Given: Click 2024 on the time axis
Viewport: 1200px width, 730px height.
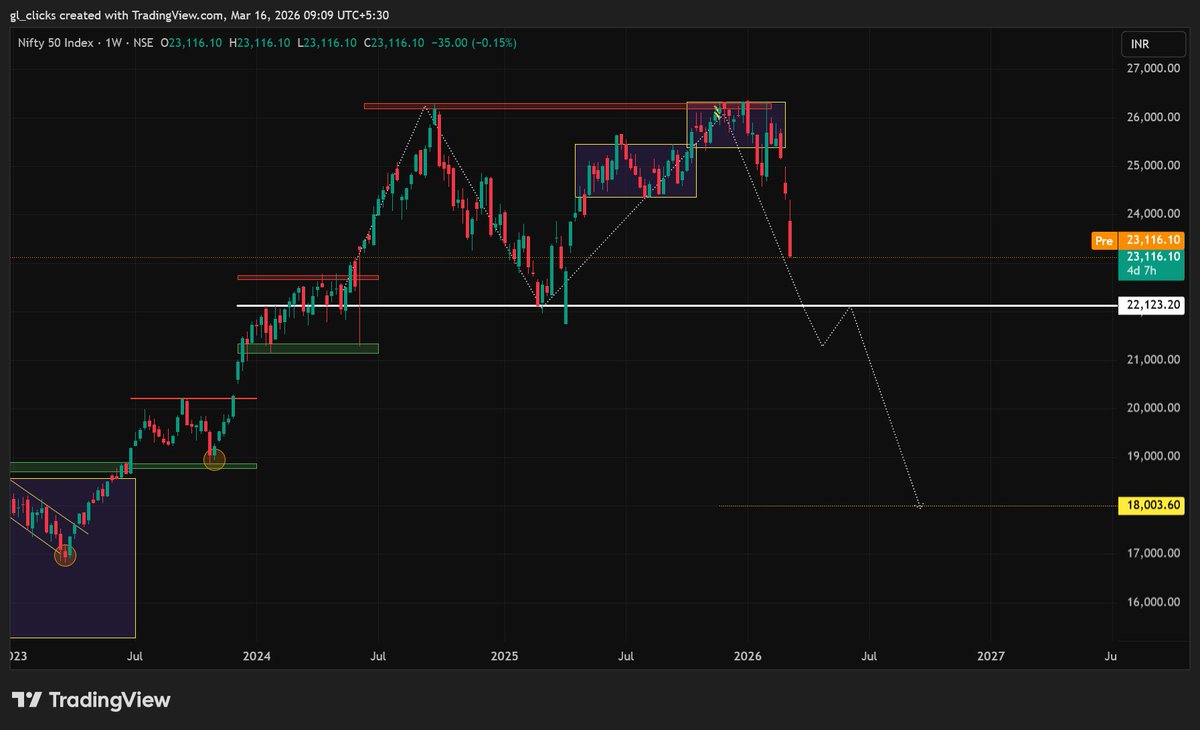Looking at the screenshot, I should [257, 656].
